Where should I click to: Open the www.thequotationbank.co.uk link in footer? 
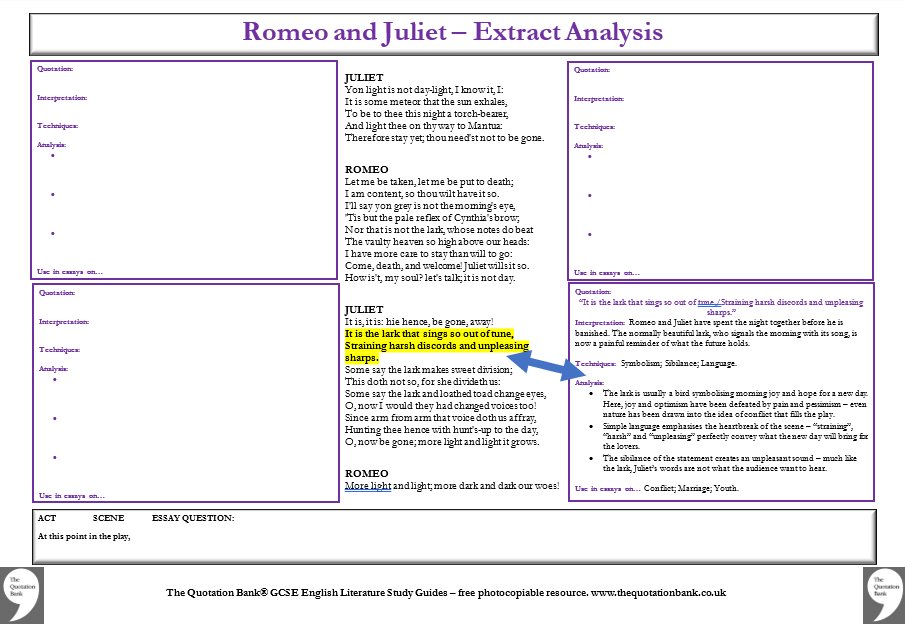pos(658,593)
